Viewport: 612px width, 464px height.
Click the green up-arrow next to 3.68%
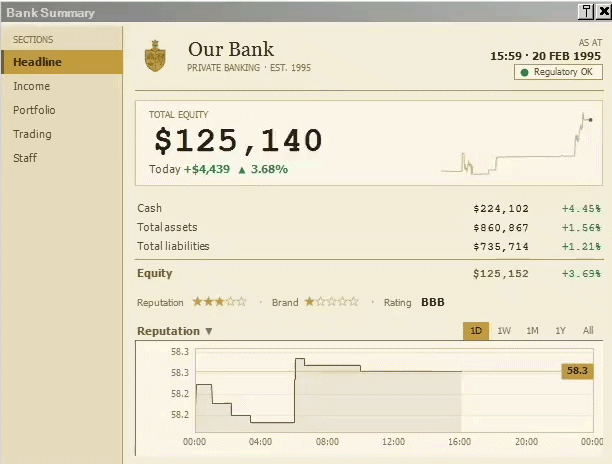click(x=242, y=170)
